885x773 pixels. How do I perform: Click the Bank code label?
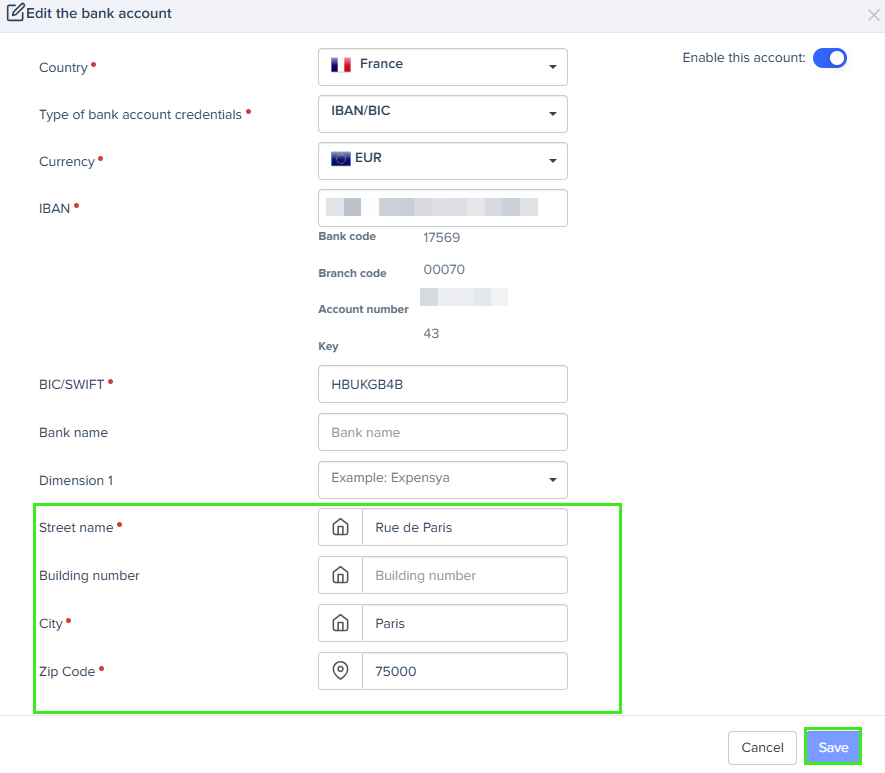click(347, 236)
